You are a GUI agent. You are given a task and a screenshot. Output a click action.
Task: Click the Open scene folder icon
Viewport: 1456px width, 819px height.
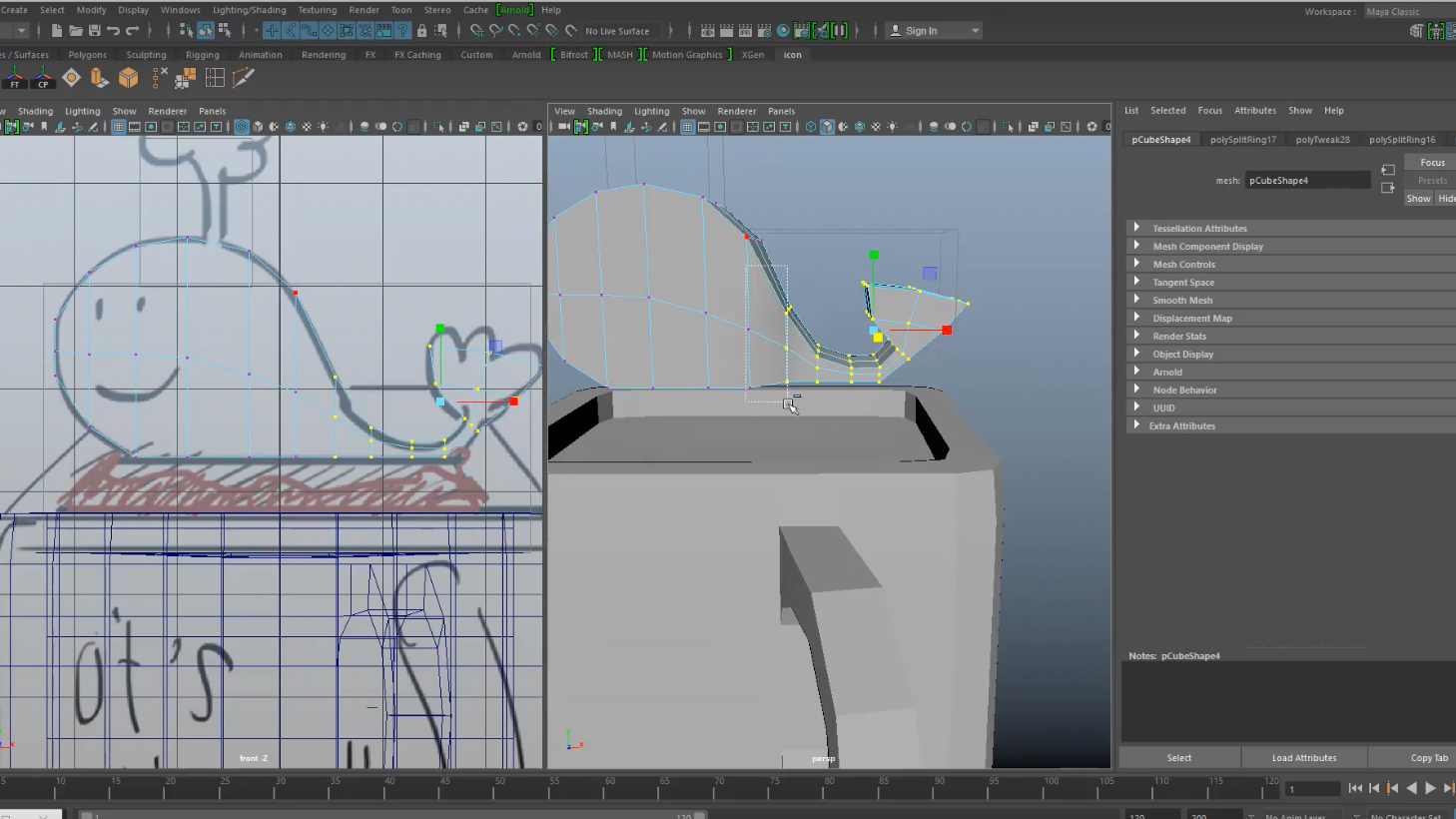click(x=75, y=31)
